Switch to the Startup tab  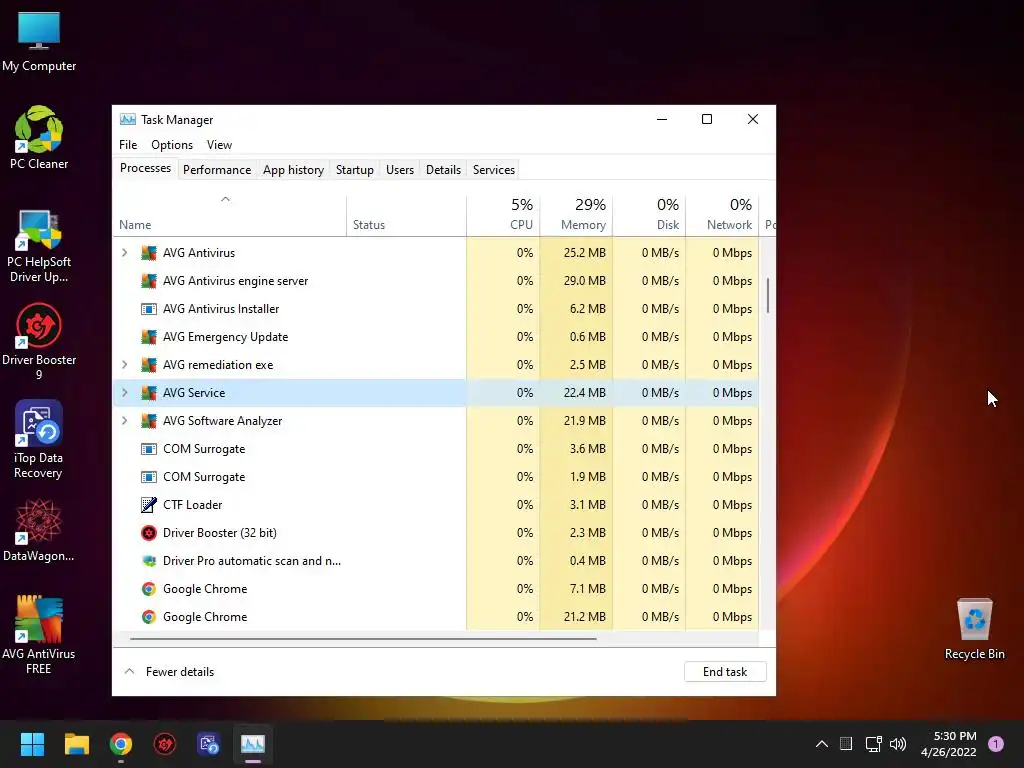[355, 170]
